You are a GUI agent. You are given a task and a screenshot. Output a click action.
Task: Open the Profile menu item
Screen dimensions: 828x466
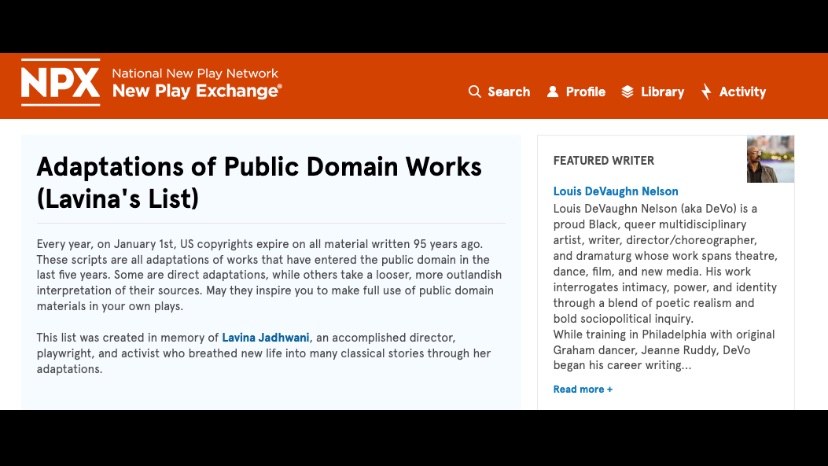[x=576, y=92]
